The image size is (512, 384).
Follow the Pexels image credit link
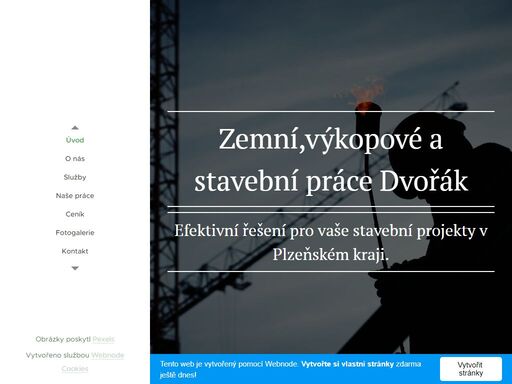click(x=104, y=339)
